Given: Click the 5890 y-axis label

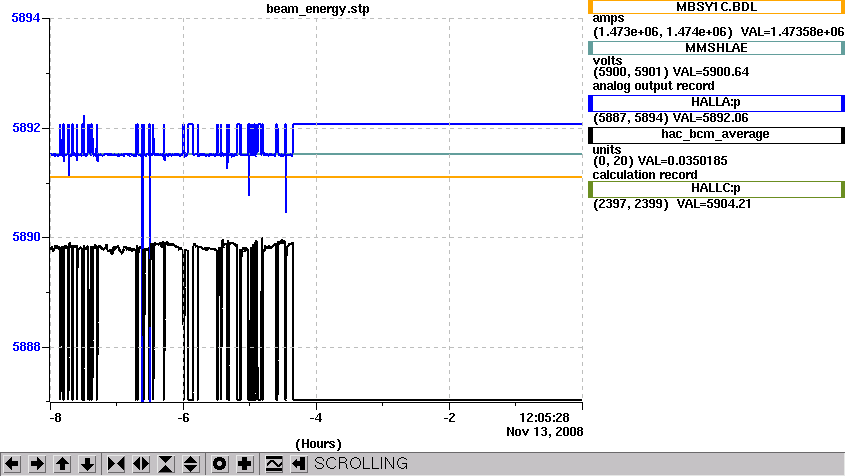Looking at the screenshot, I should pyautogui.click(x=26, y=237).
